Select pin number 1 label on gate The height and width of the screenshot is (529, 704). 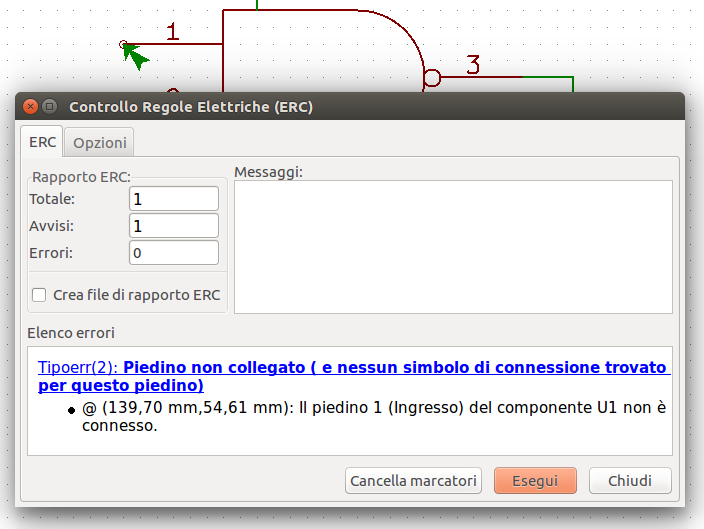[x=172, y=31]
